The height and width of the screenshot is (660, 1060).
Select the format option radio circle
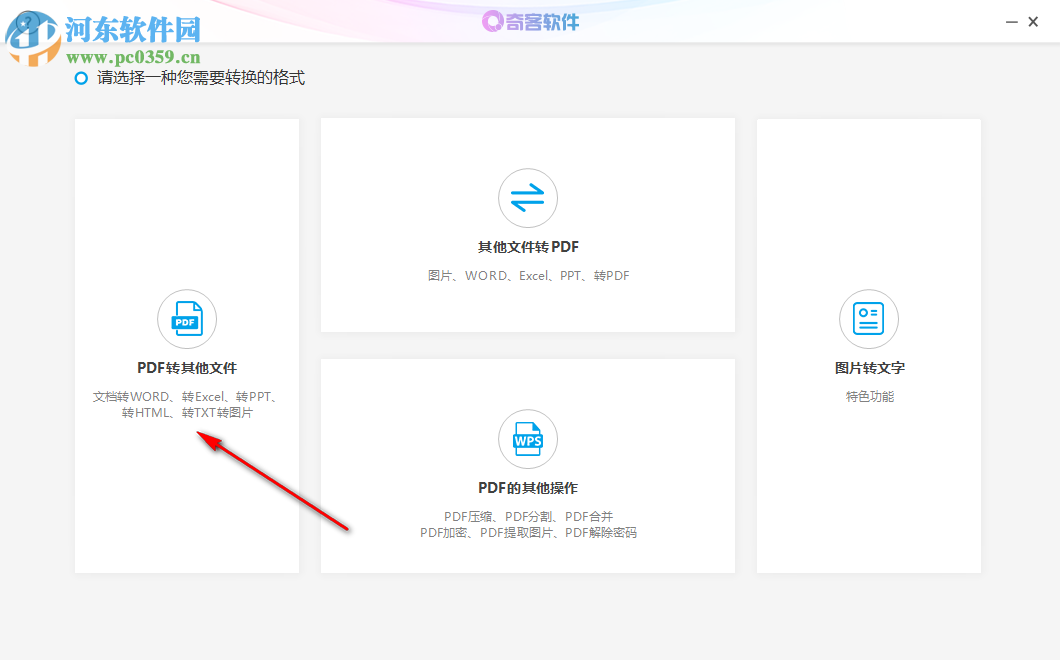coord(81,78)
